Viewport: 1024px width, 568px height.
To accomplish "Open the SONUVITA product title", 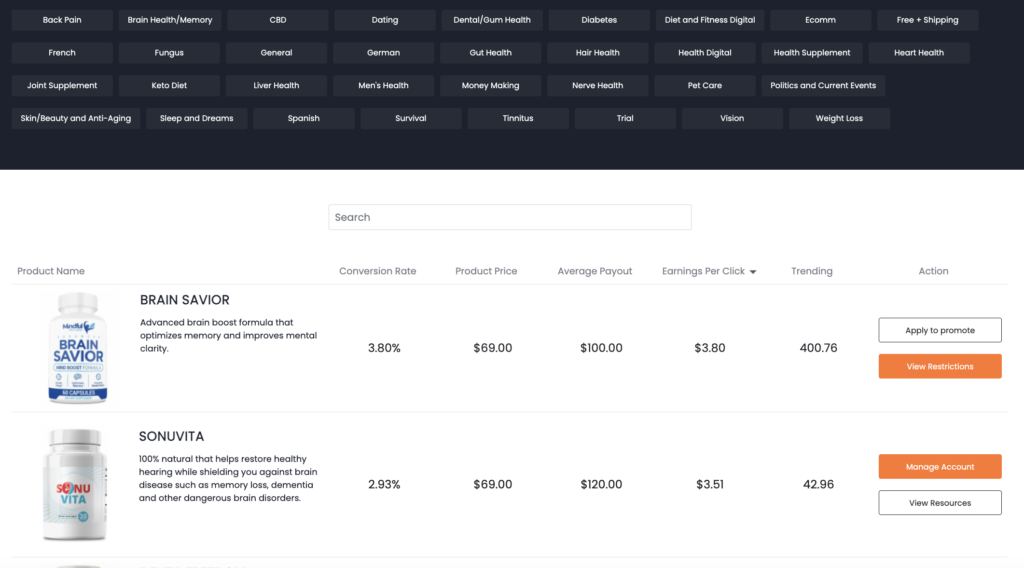I will 171,436.
